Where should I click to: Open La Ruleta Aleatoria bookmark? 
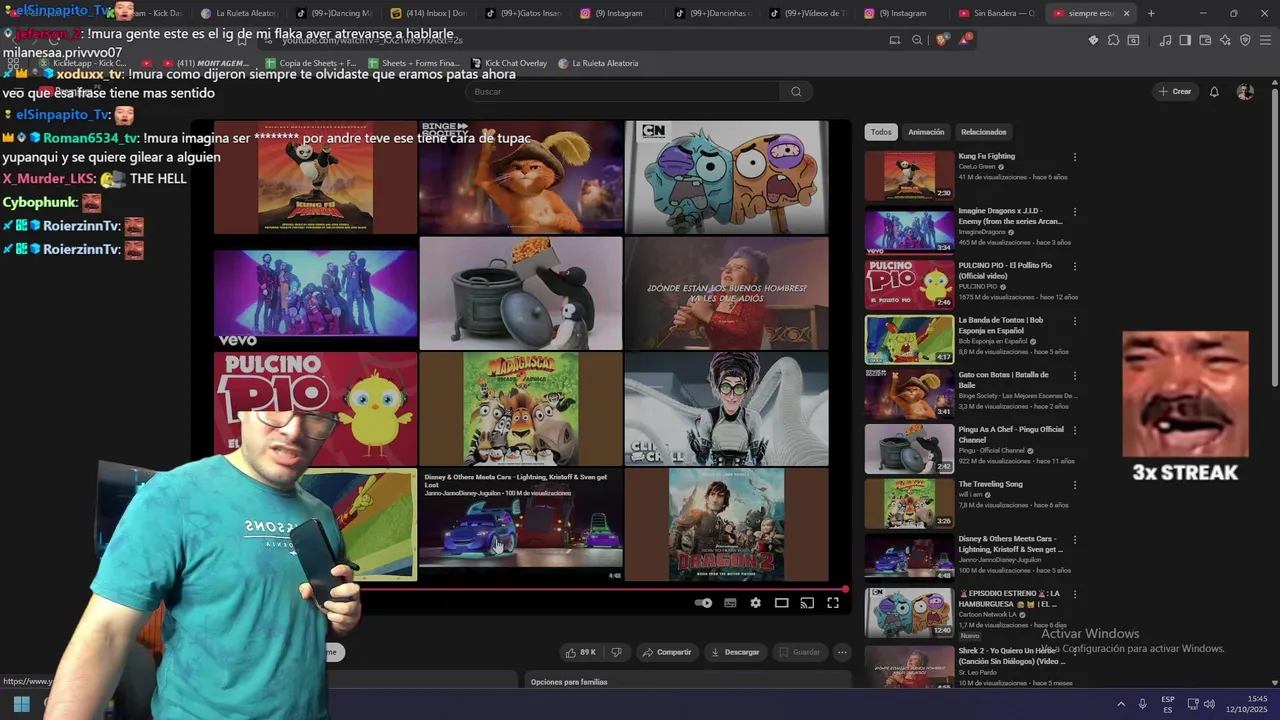coord(597,63)
